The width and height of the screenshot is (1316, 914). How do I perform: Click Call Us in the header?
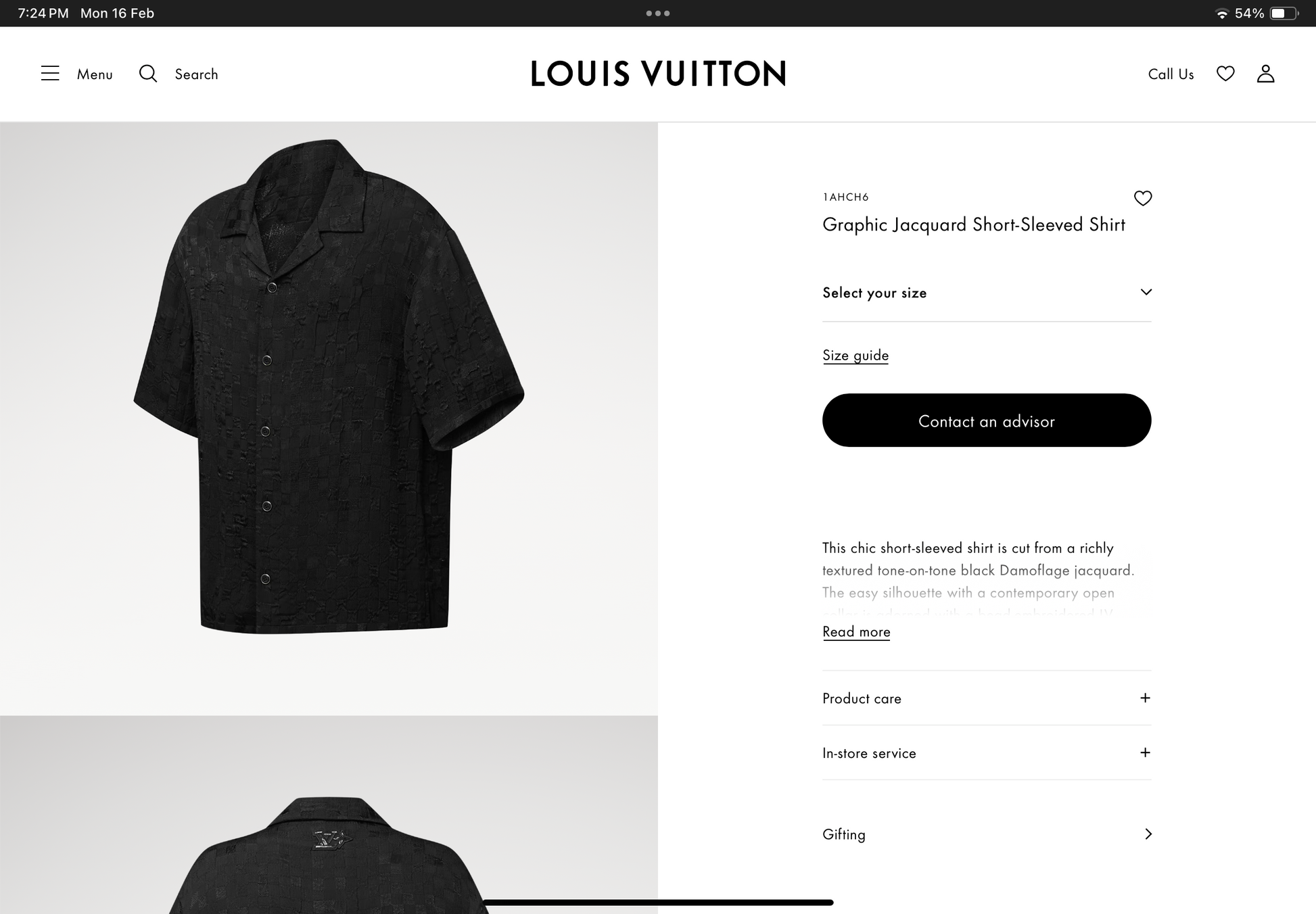click(x=1171, y=74)
